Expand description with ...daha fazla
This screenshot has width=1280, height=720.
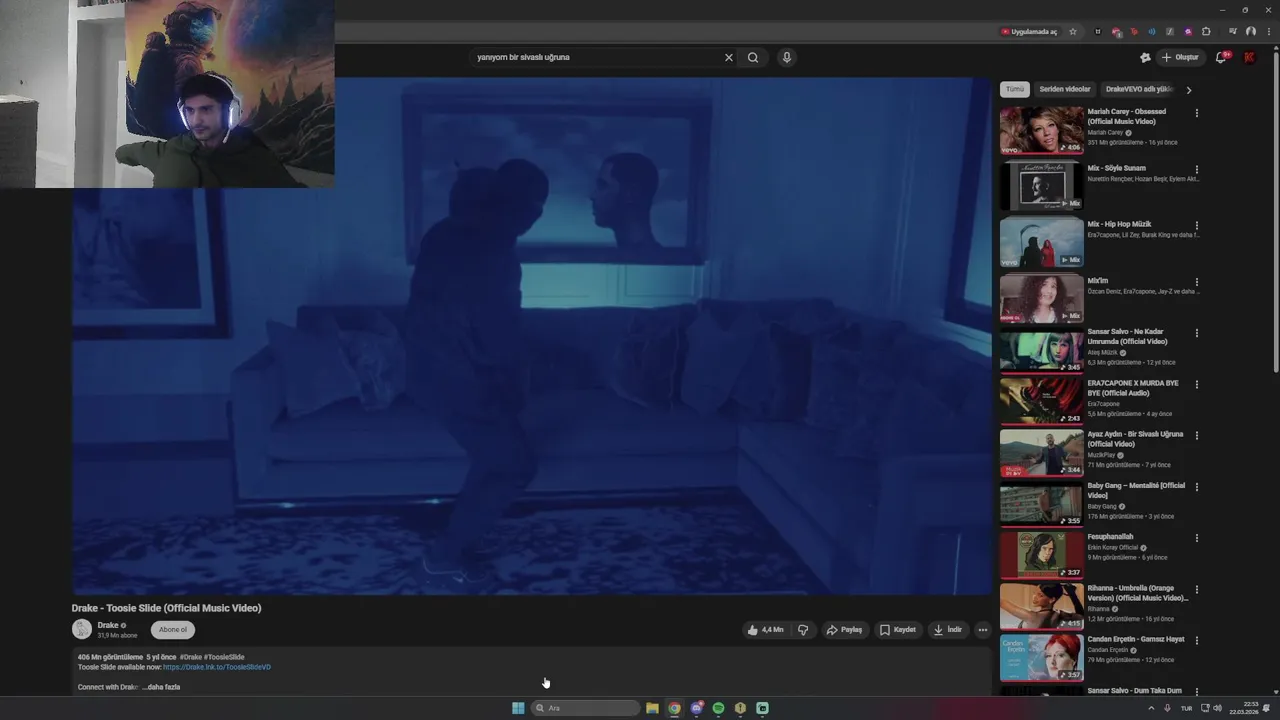click(163, 687)
